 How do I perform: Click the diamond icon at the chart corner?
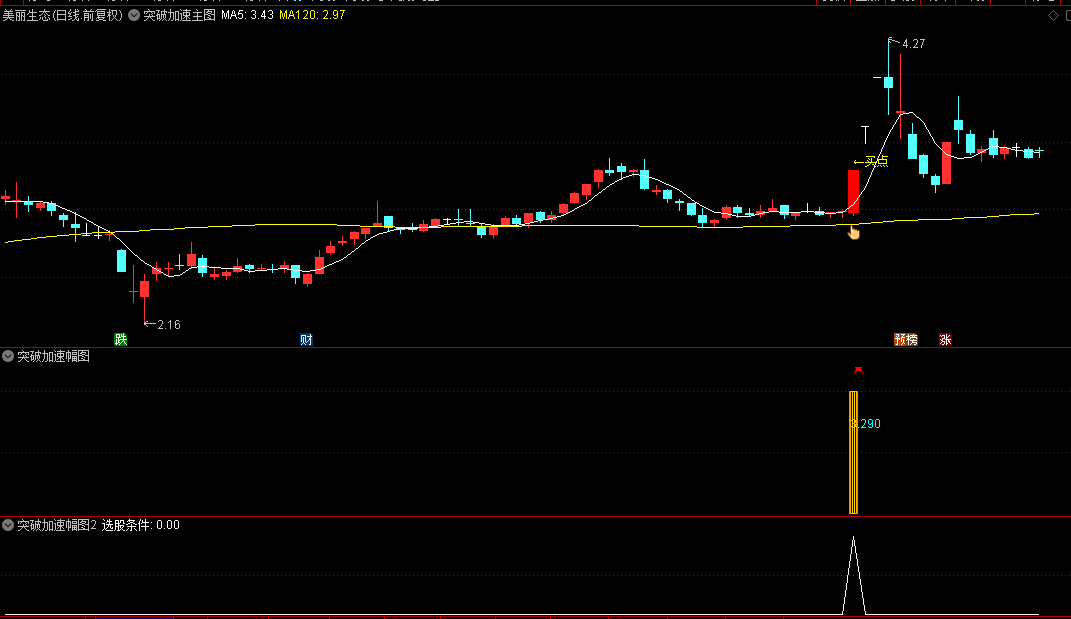pyautogui.click(x=1053, y=15)
